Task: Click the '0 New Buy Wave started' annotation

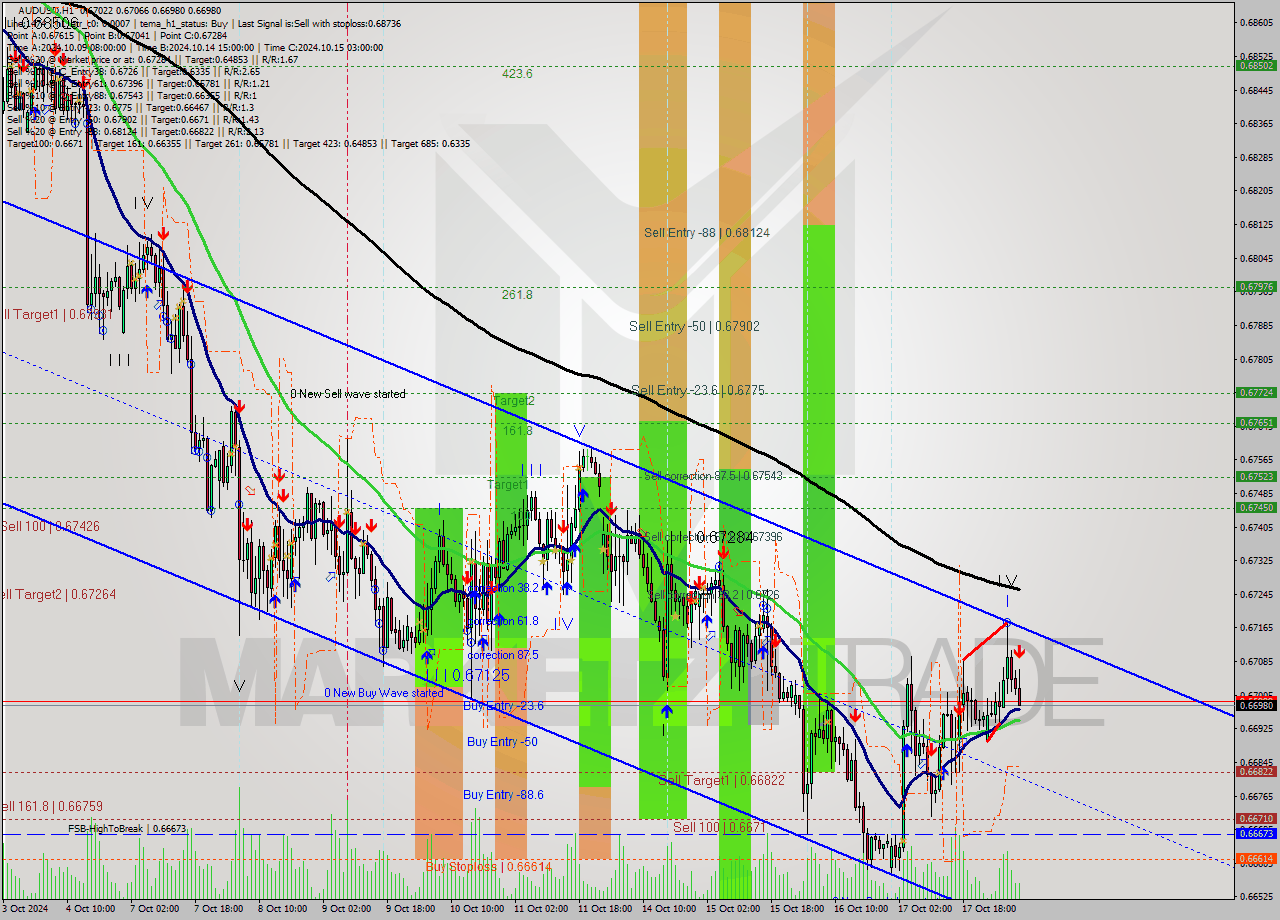Action: [384, 693]
